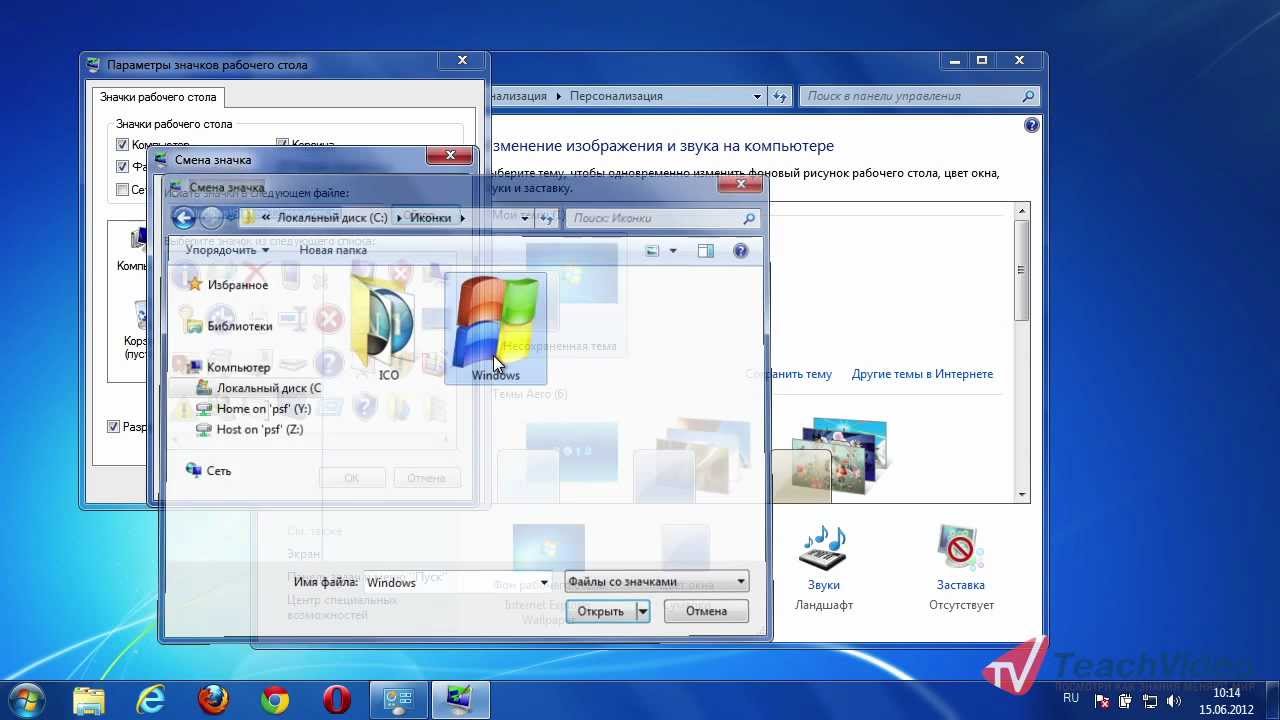Open the file type filter dropdown
The width and height of the screenshot is (1280, 720).
click(656, 581)
